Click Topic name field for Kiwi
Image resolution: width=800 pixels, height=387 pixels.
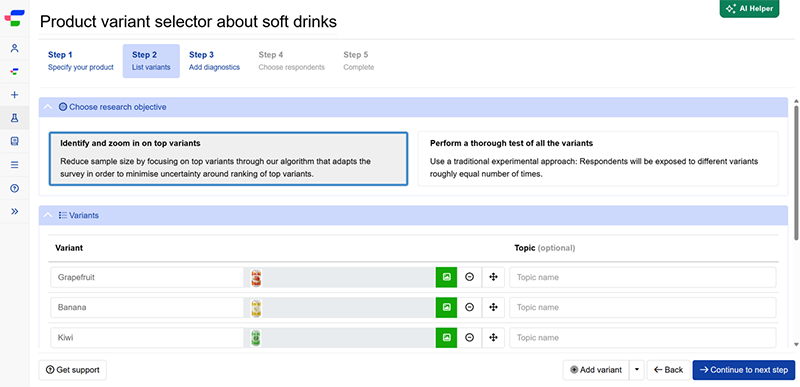pos(643,338)
